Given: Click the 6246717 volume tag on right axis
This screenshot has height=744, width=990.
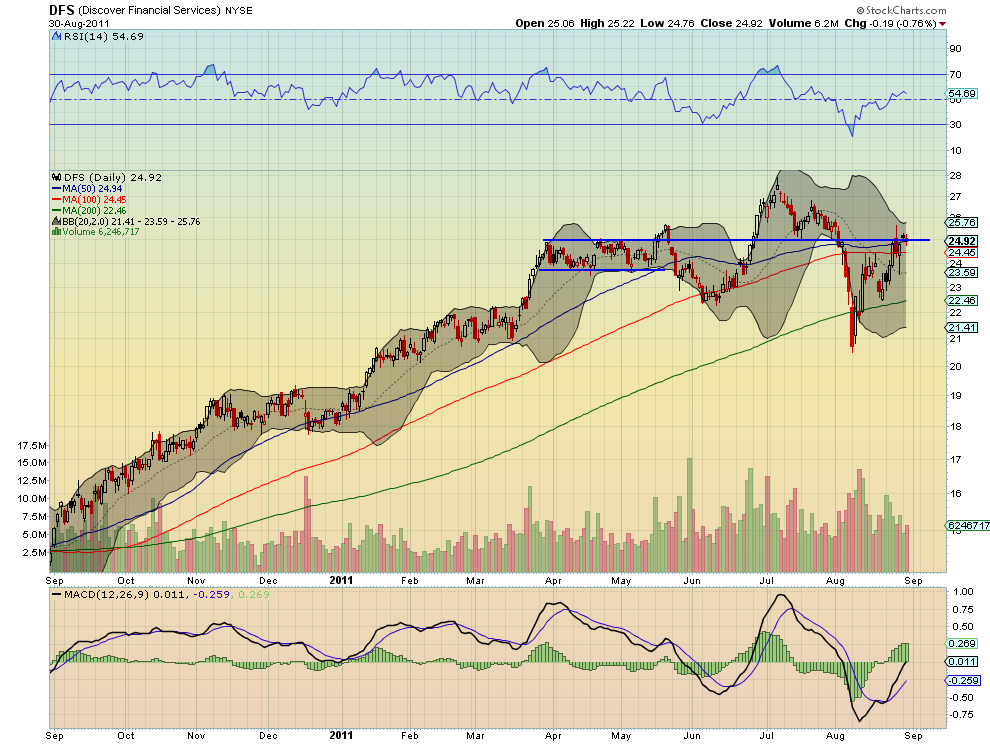Looking at the screenshot, I should click(968, 525).
